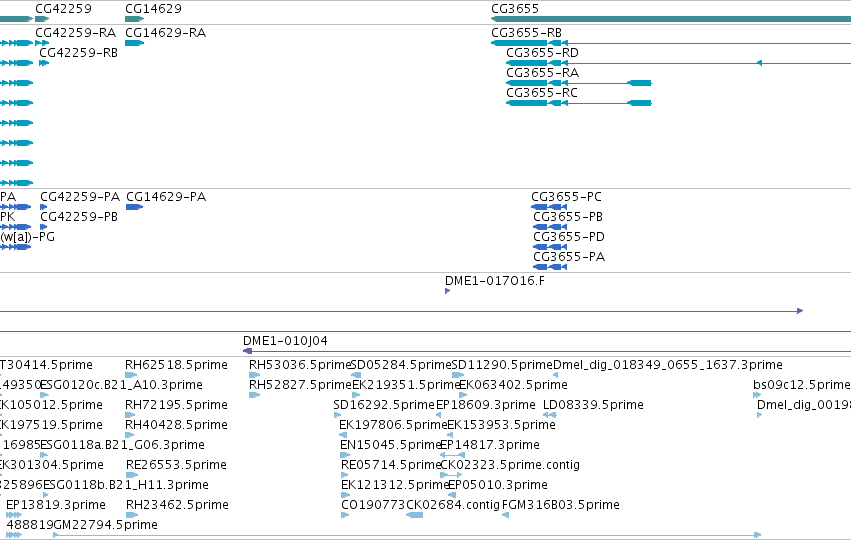The width and height of the screenshot is (851, 540).
Task: Click the EP18609.3prime EST label
Action: (x=486, y=405)
